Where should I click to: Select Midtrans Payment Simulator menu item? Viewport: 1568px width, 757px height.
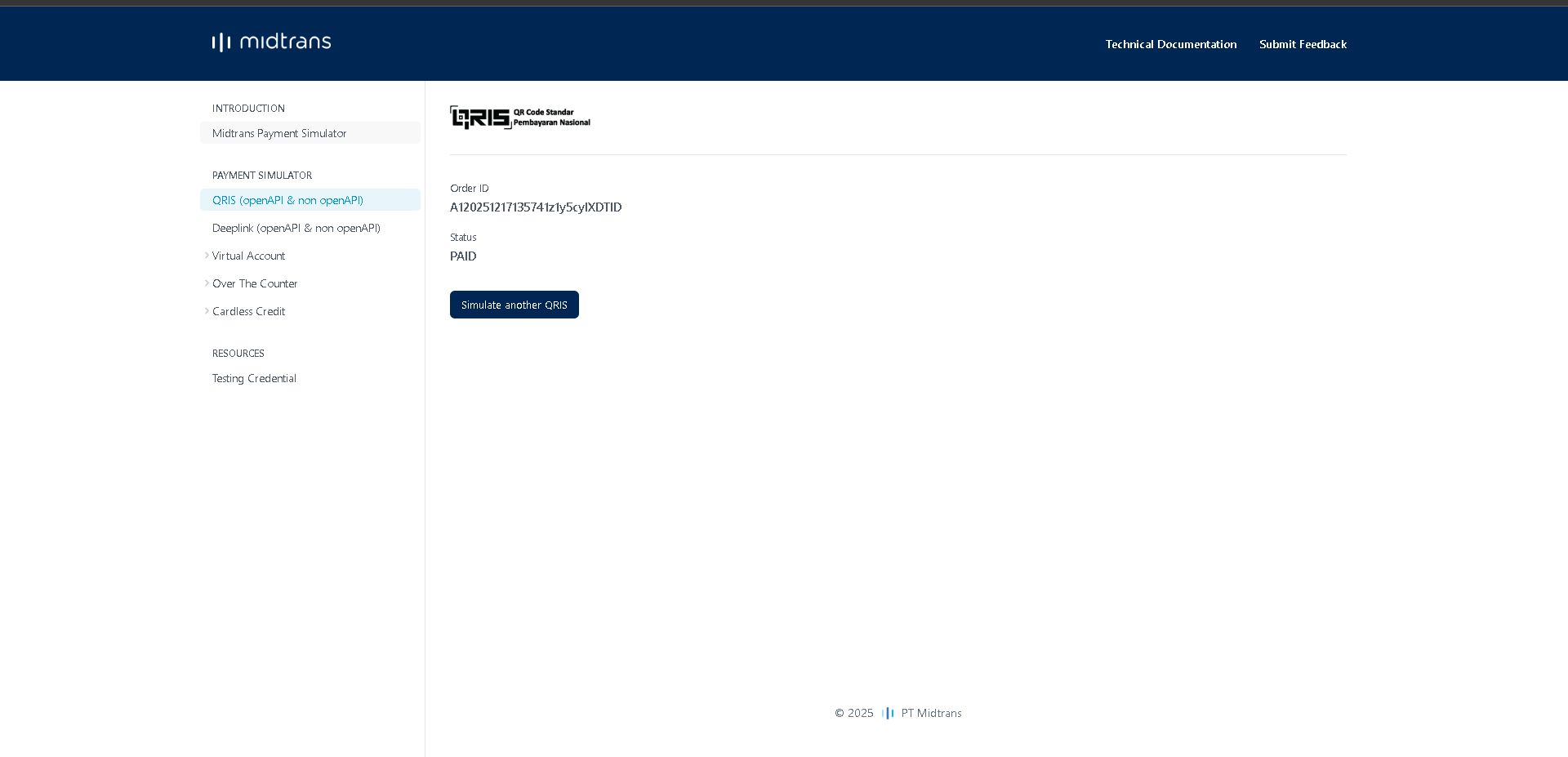pos(279,133)
